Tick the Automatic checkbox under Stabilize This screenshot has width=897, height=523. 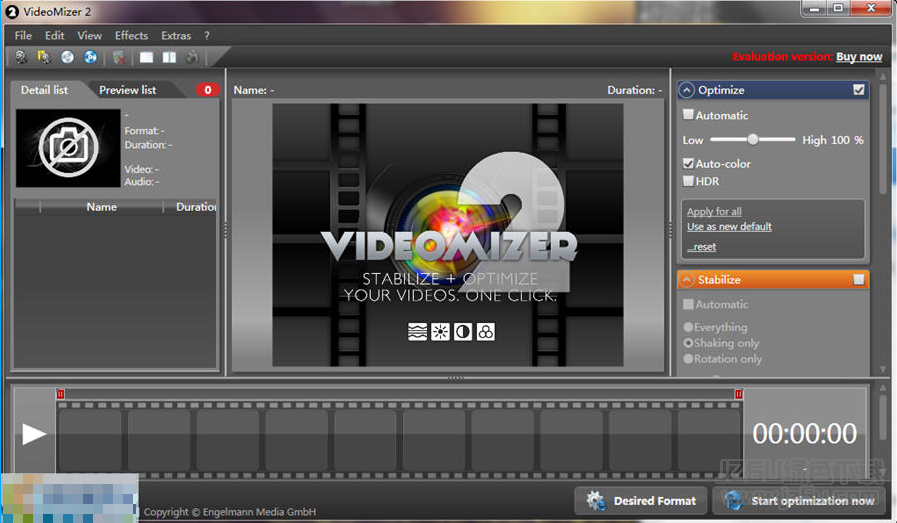(x=688, y=304)
